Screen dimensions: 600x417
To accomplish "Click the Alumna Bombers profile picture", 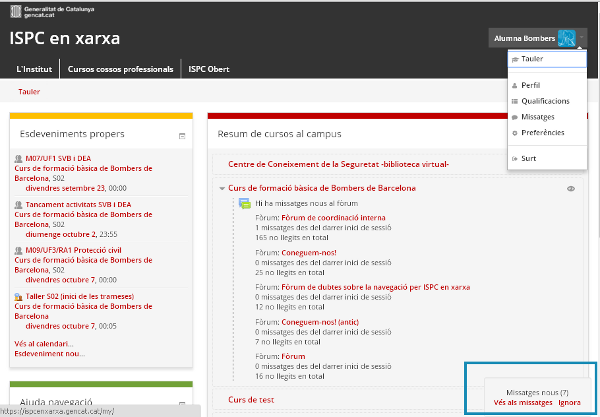I will click(567, 38).
